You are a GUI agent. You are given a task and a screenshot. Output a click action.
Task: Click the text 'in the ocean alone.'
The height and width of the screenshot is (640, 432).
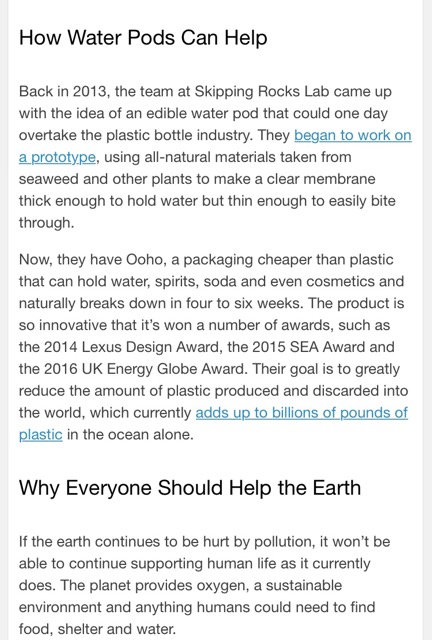point(130,435)
